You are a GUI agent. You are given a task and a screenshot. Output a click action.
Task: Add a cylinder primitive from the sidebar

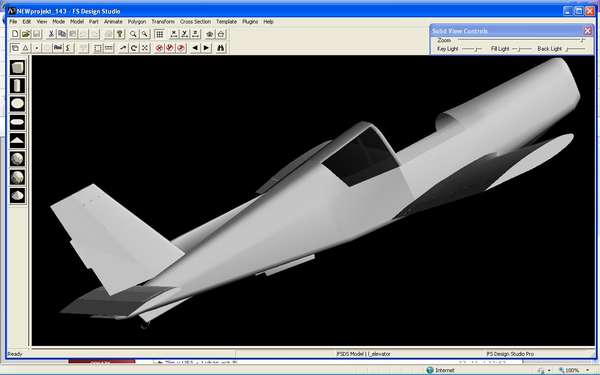[17, 86]
